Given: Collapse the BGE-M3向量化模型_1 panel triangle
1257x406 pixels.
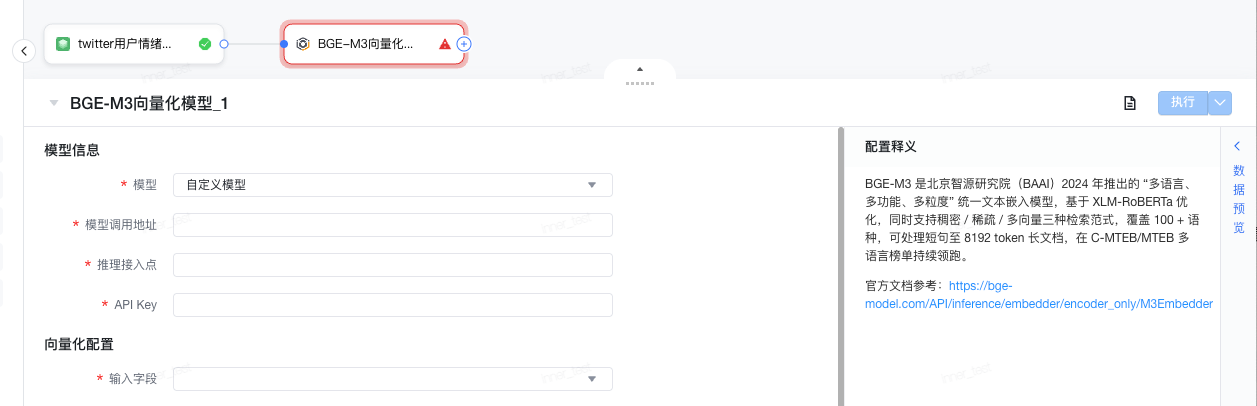Looking at the screenshot, I should pyautogui.click(x=54, y=102).
